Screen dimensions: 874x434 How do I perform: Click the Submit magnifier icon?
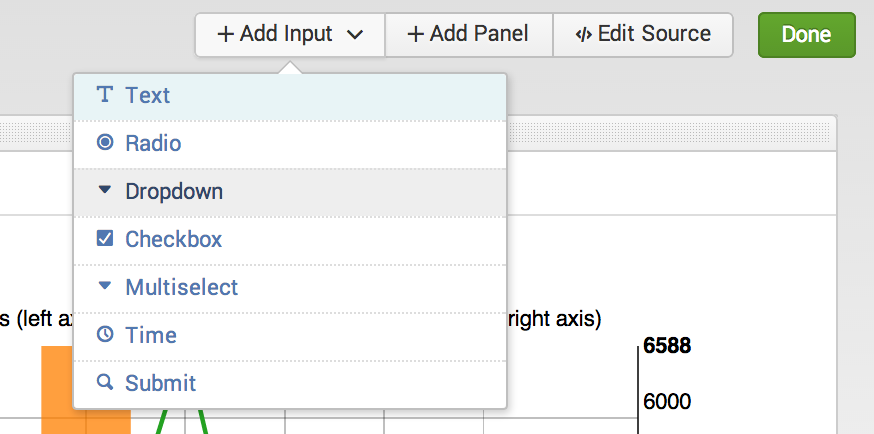pyautogui.click(x=104, y=382)
